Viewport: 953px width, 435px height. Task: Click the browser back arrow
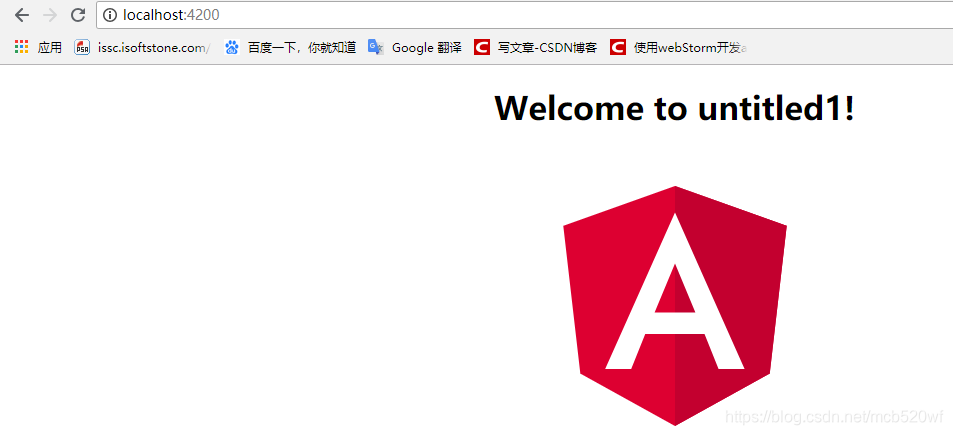(22, 15)
